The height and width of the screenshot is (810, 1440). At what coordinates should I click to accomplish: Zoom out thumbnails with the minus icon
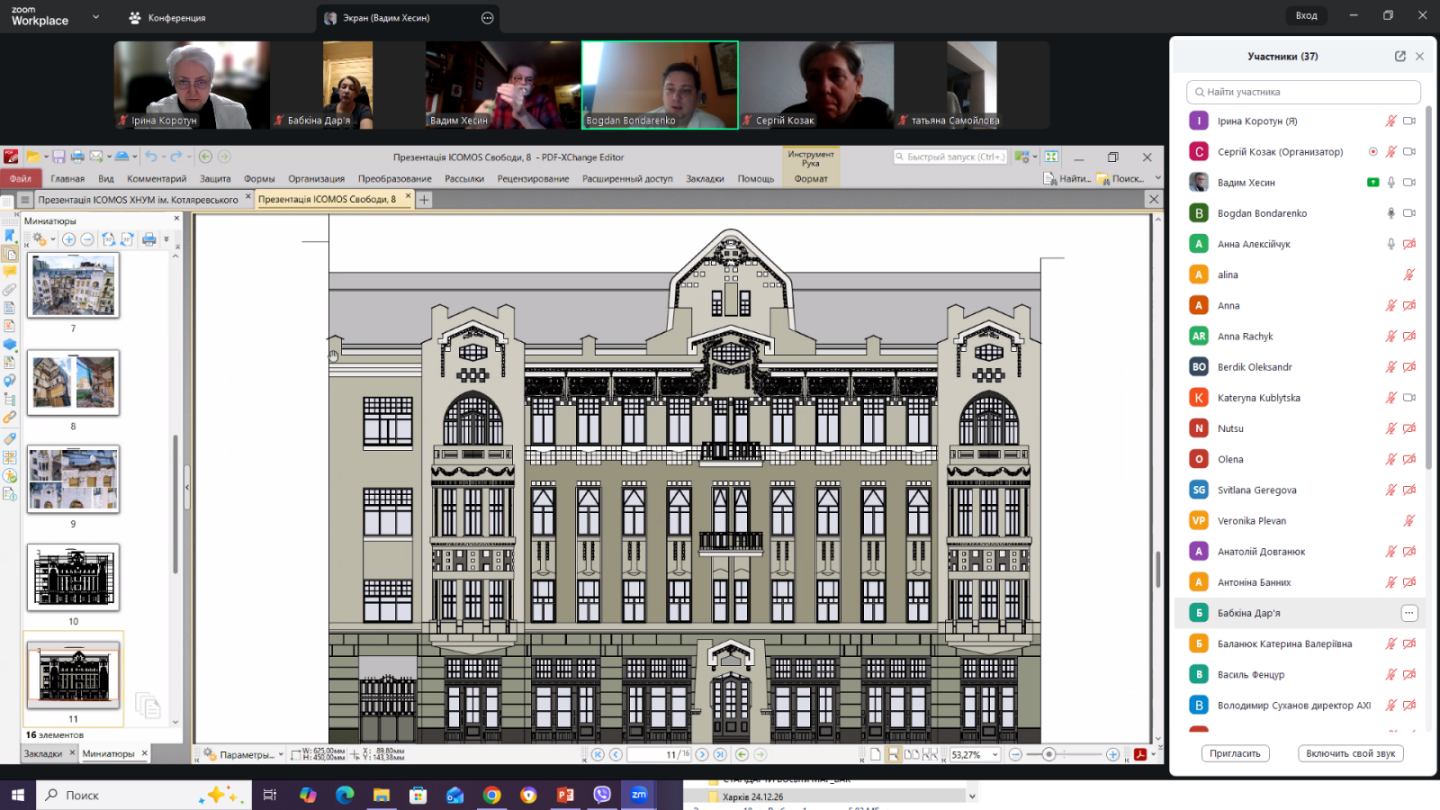pyautogui.click(x=87, y=239)
